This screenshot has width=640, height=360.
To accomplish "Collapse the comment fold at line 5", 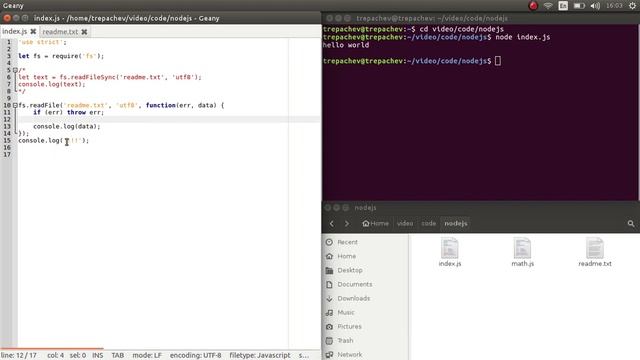I will click(x=15, y=70).
